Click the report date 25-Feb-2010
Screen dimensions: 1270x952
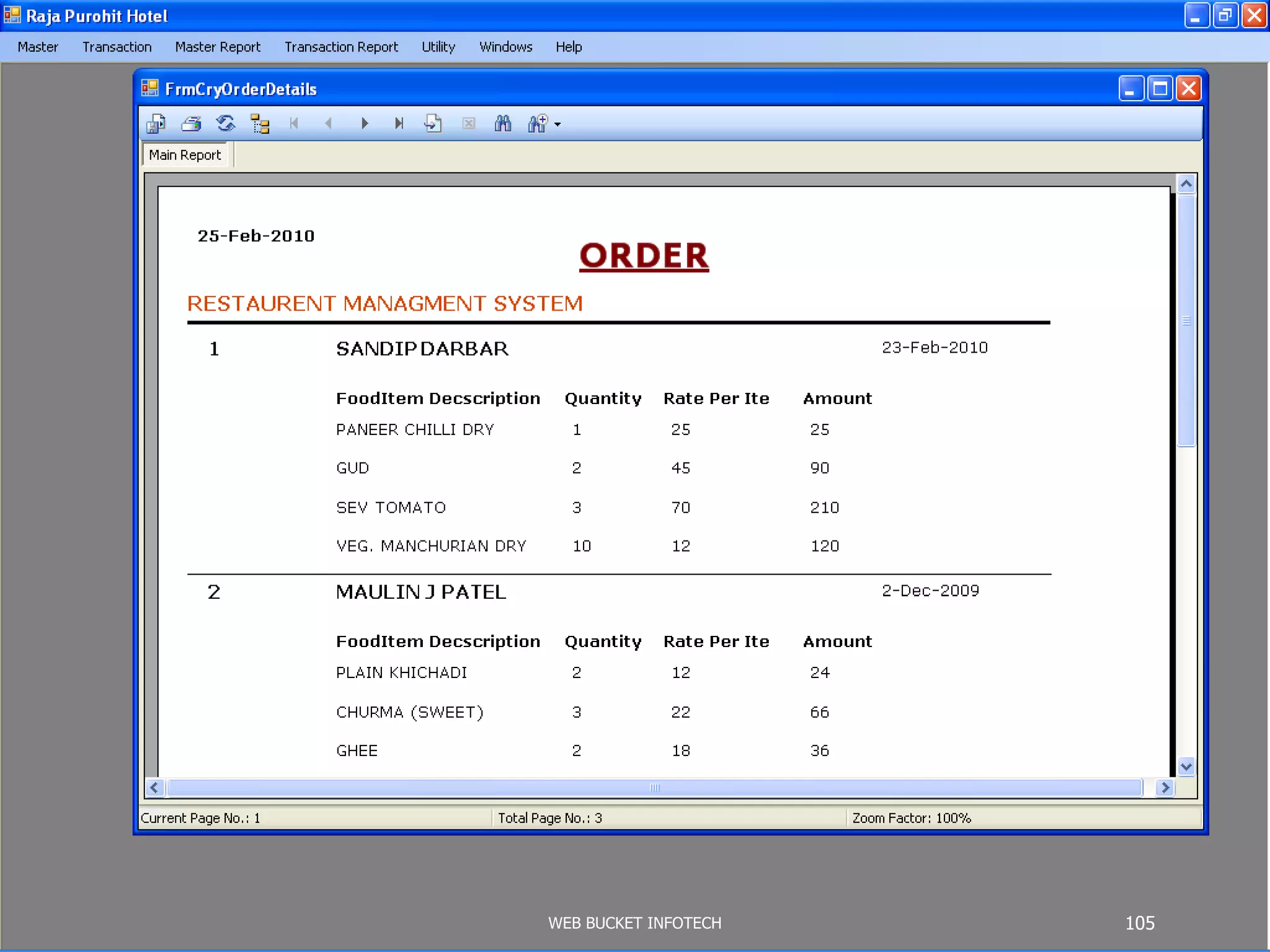256,236
